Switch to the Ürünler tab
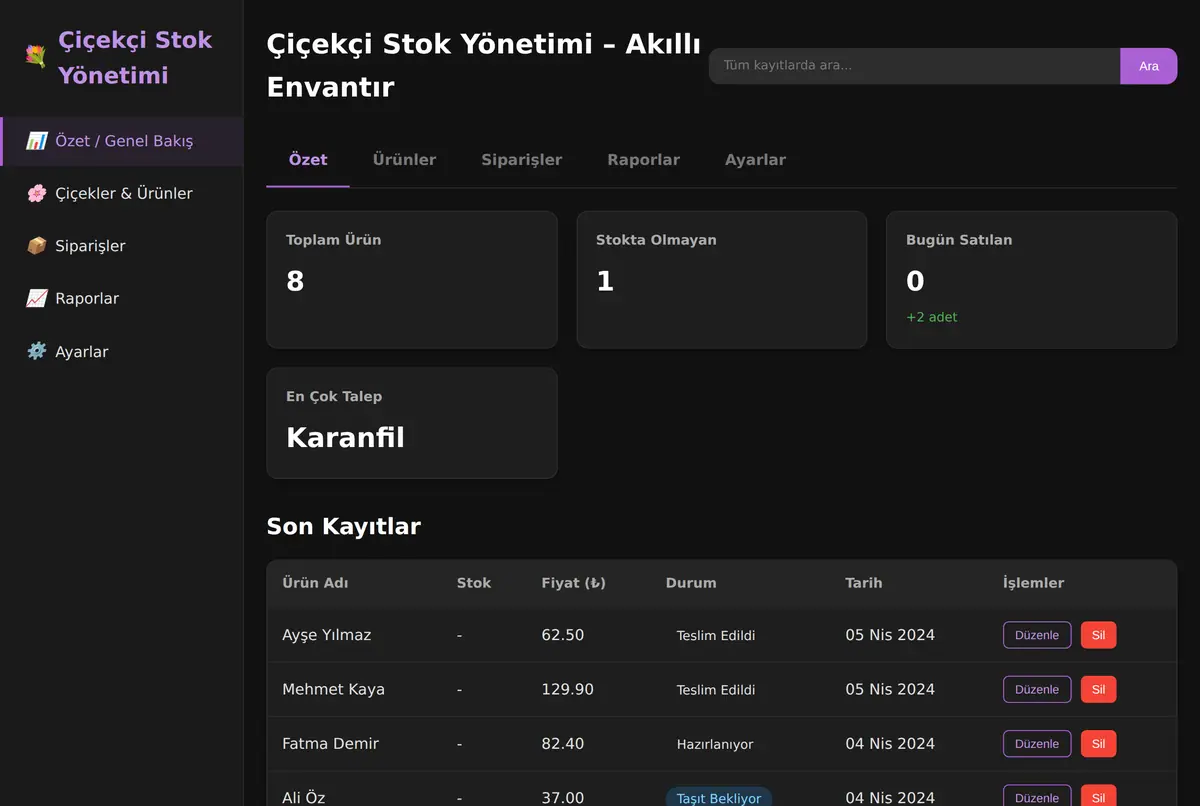1200x806 pixels. 404,160
